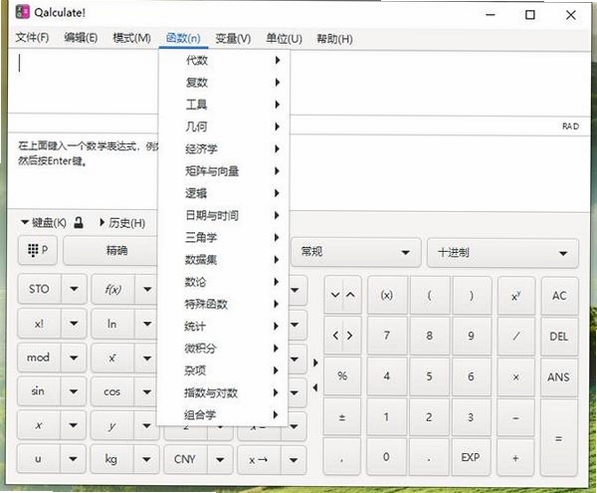
Task: Click the italic x variable button
Action: click(x=39, y=425)
